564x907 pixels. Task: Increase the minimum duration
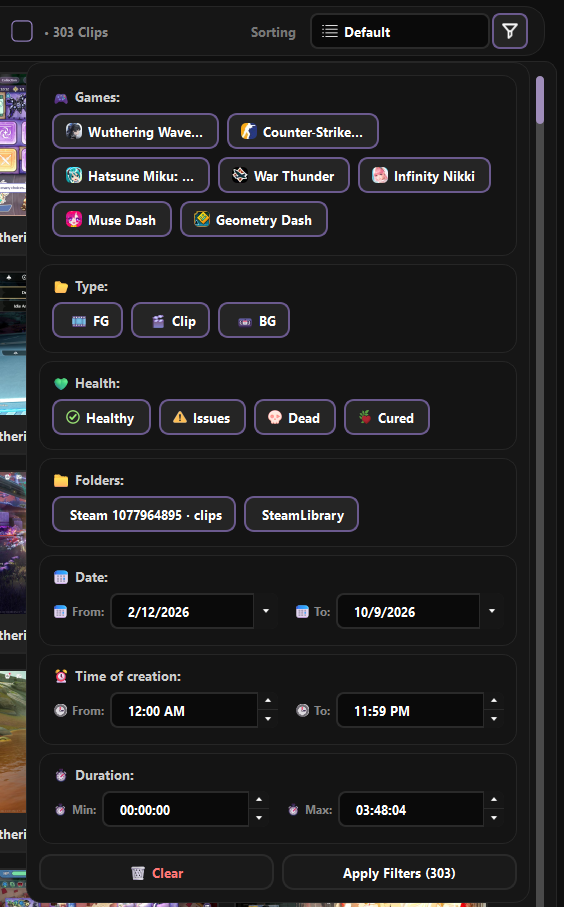click(x=259, y=799)
